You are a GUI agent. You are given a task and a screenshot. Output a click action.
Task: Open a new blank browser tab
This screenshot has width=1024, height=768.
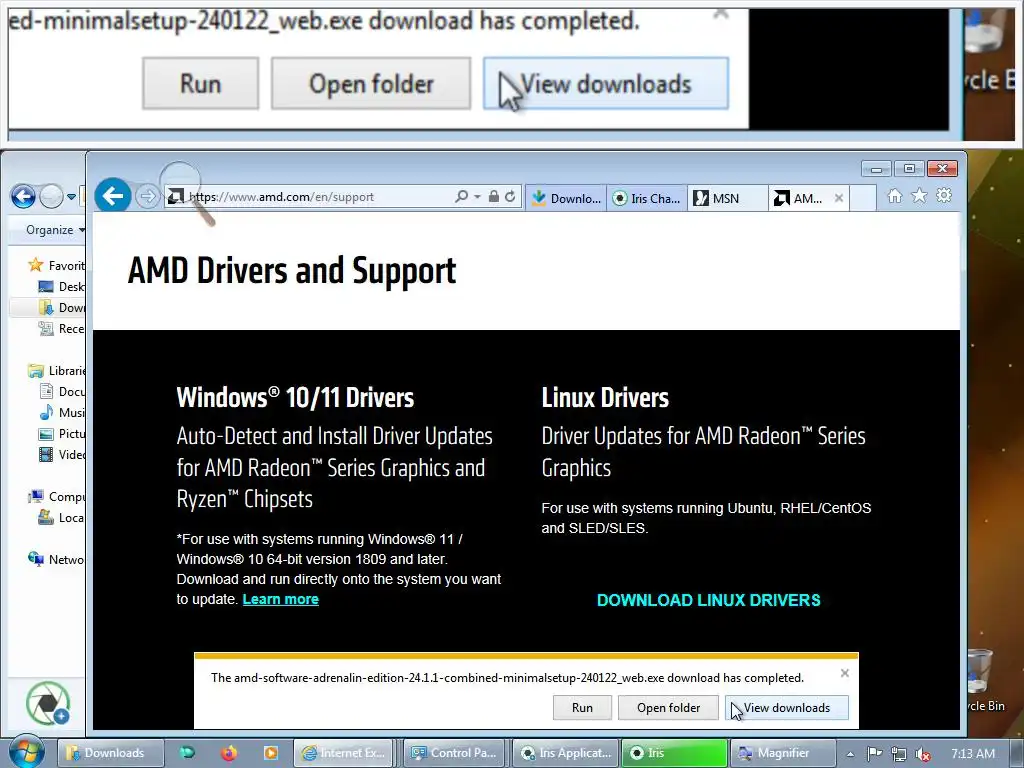863,199
